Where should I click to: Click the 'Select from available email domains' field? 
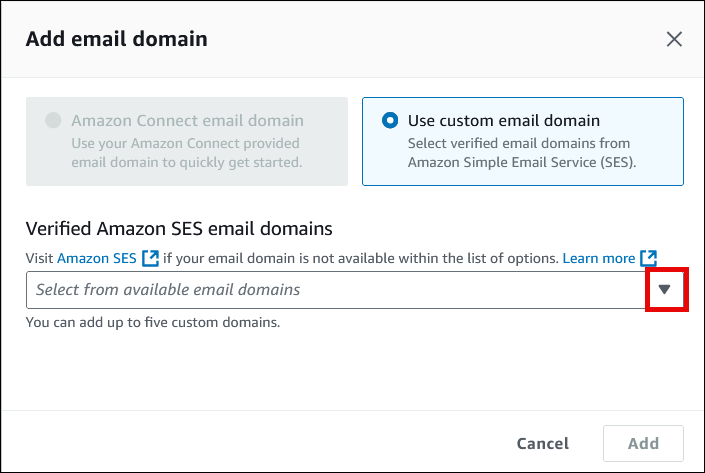tap(330, 290)
